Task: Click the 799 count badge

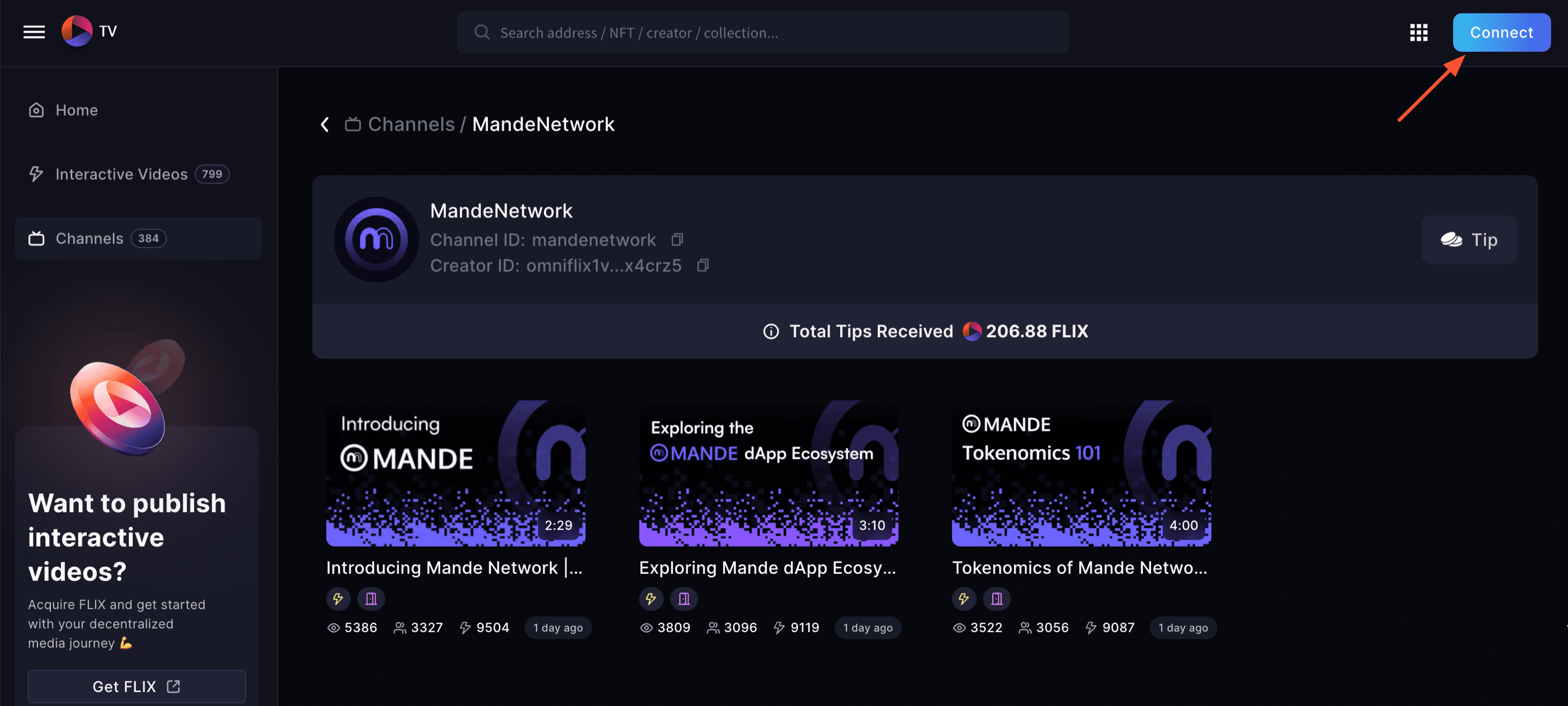Action: tap(212, 174)
